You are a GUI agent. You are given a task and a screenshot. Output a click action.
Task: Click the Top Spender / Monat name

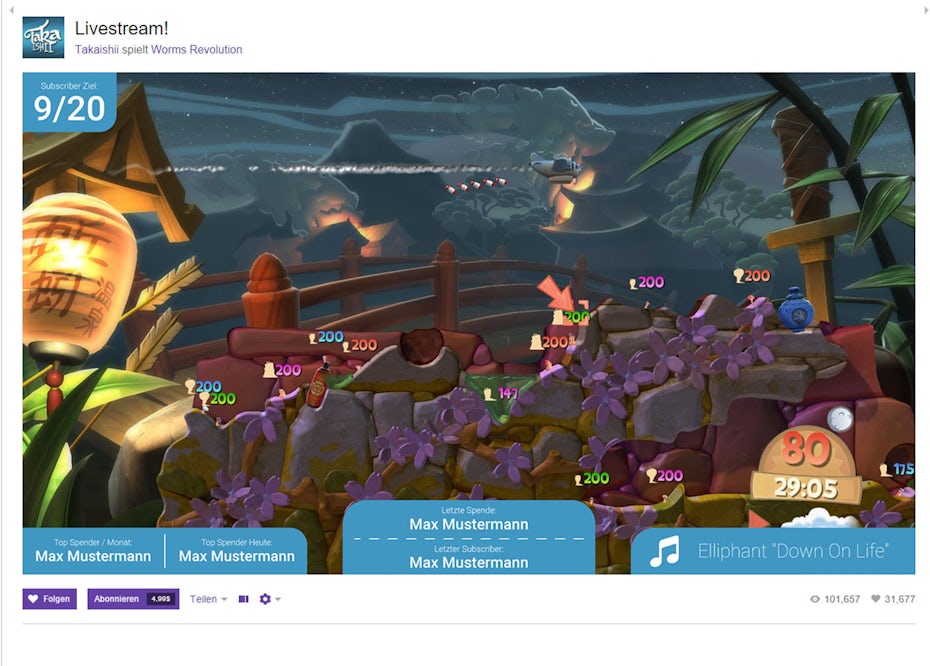93,556
